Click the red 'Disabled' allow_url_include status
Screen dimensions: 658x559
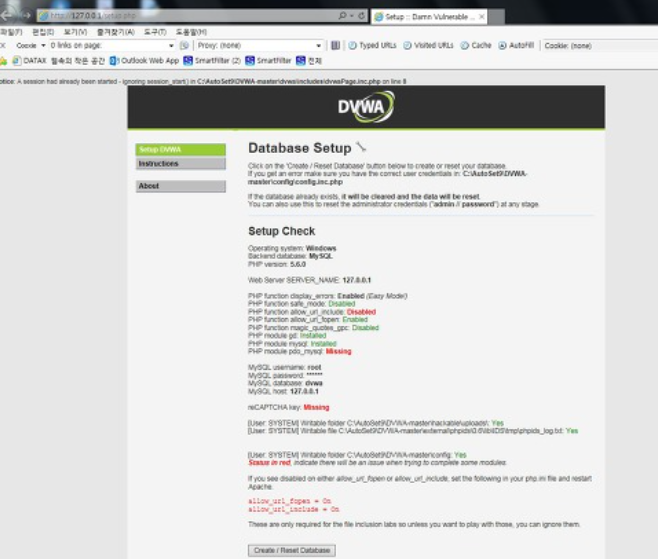pos(361,312)
